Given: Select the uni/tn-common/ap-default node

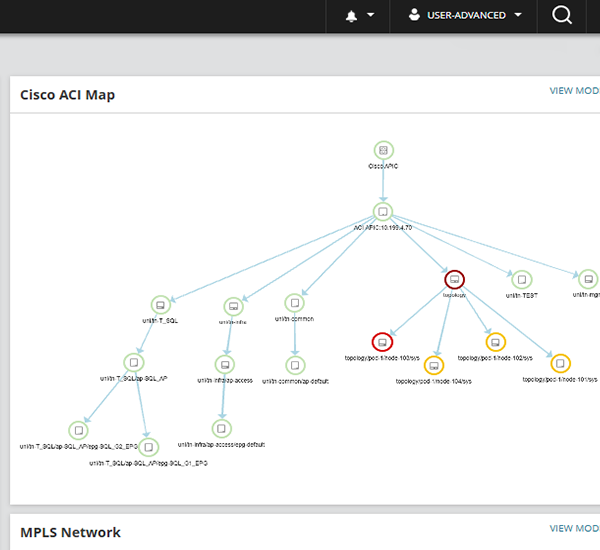Looking at the screenshot, I should pyautogui.click(x=295, y=365).
